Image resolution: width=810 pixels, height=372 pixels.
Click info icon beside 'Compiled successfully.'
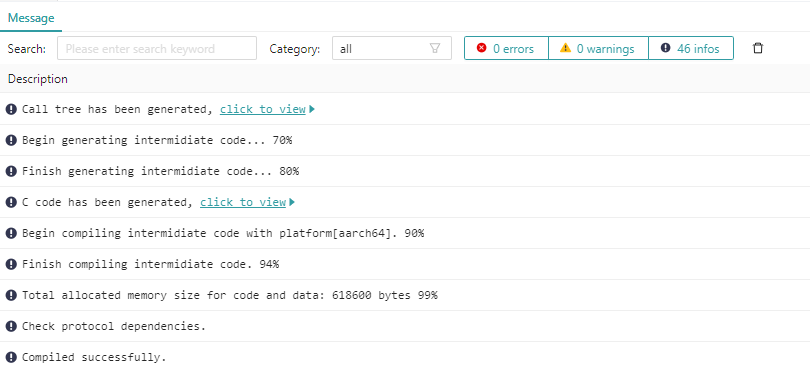[x=11, y=357]
